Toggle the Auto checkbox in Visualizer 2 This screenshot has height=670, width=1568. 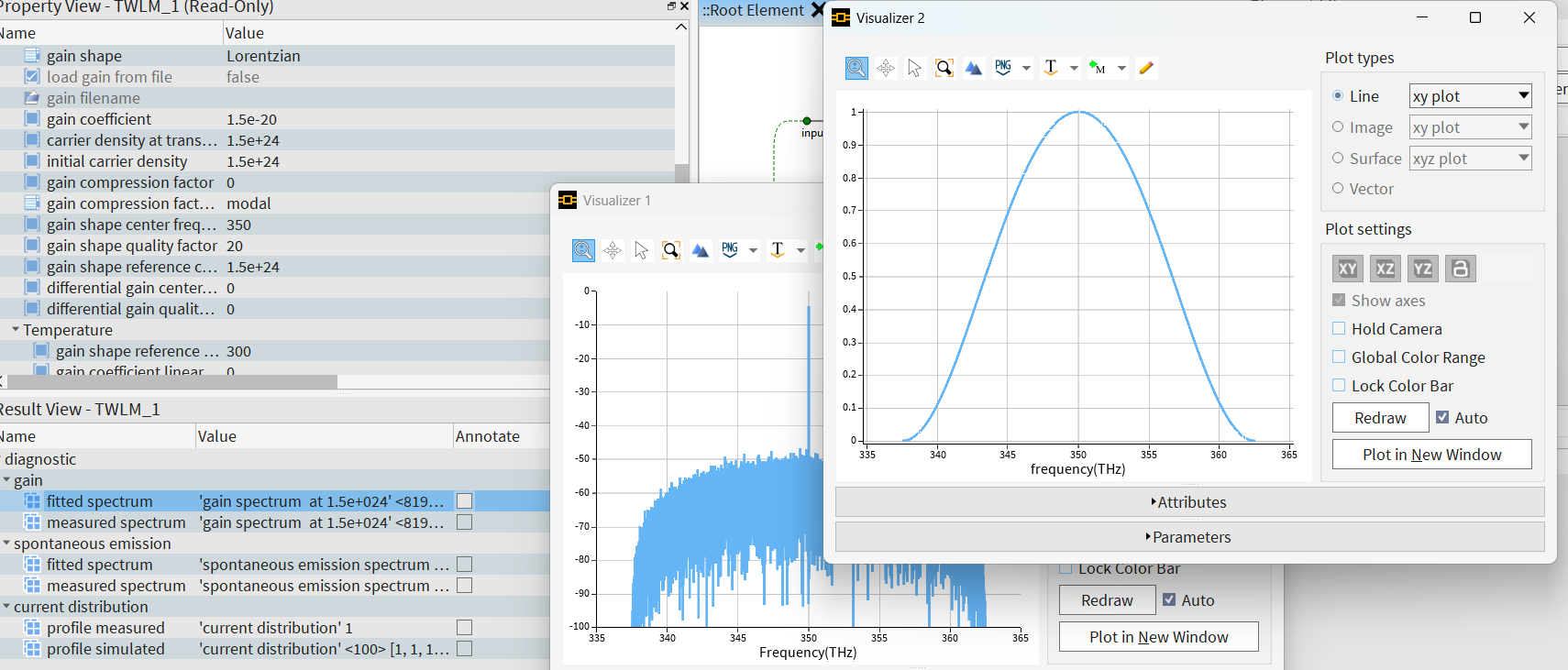pos(1442,417)
